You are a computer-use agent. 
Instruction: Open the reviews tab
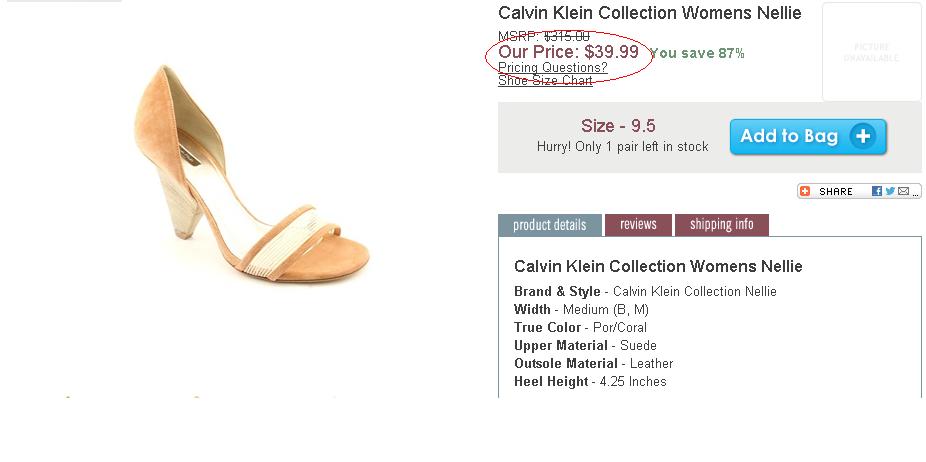[638, 225]
